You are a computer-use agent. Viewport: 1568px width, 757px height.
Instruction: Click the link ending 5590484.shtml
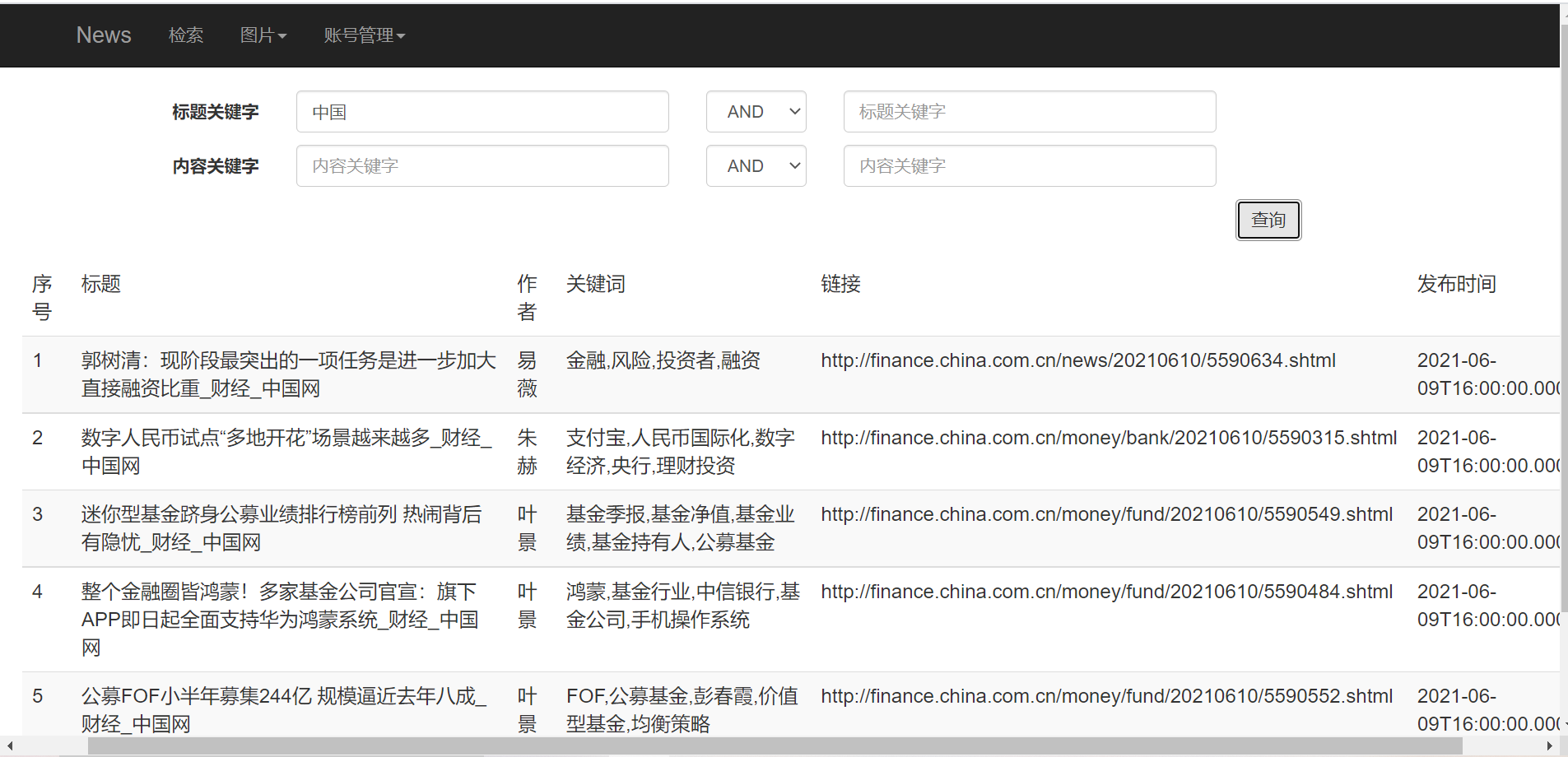1107,592
